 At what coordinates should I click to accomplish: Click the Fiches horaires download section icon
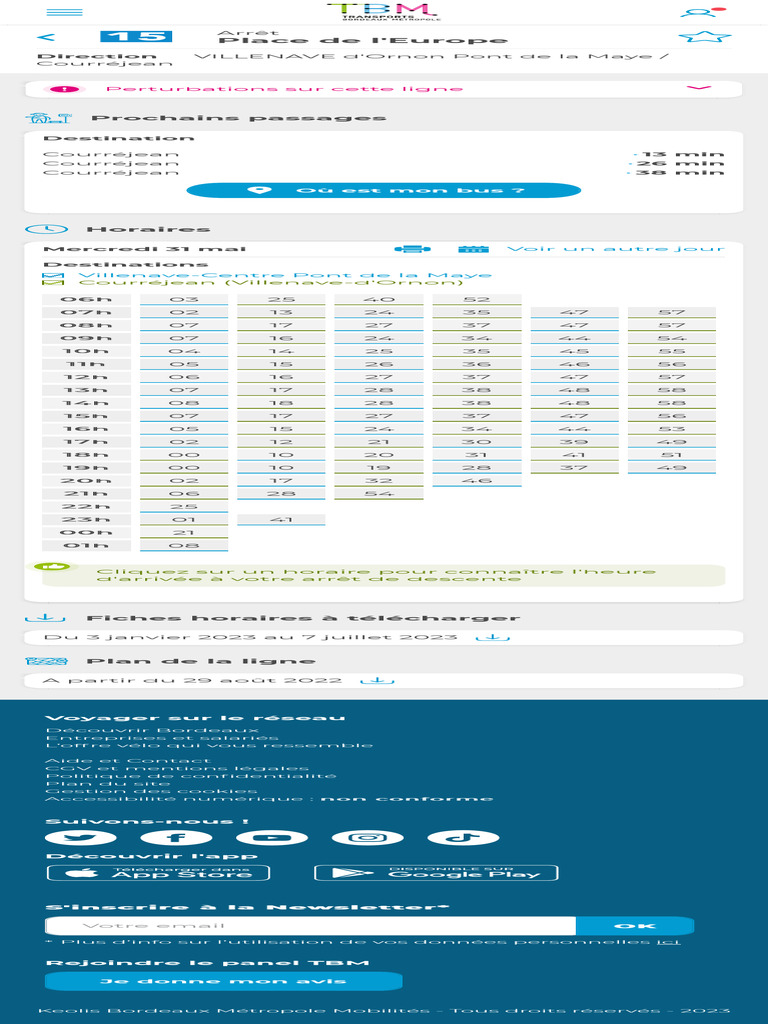click(45, 618)
